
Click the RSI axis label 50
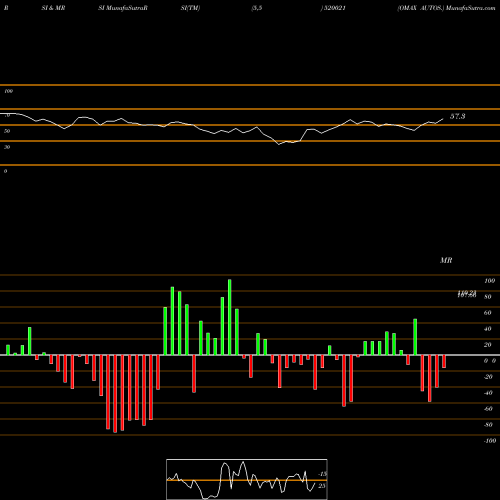[x=7, y=131]
